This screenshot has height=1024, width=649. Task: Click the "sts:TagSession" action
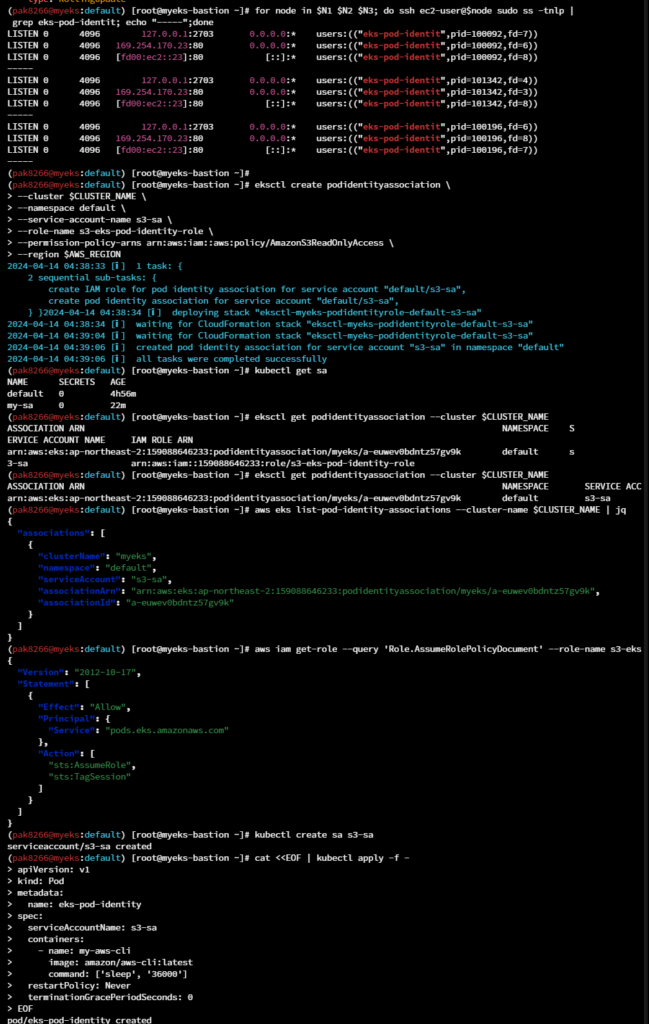(x=89, y=777)
